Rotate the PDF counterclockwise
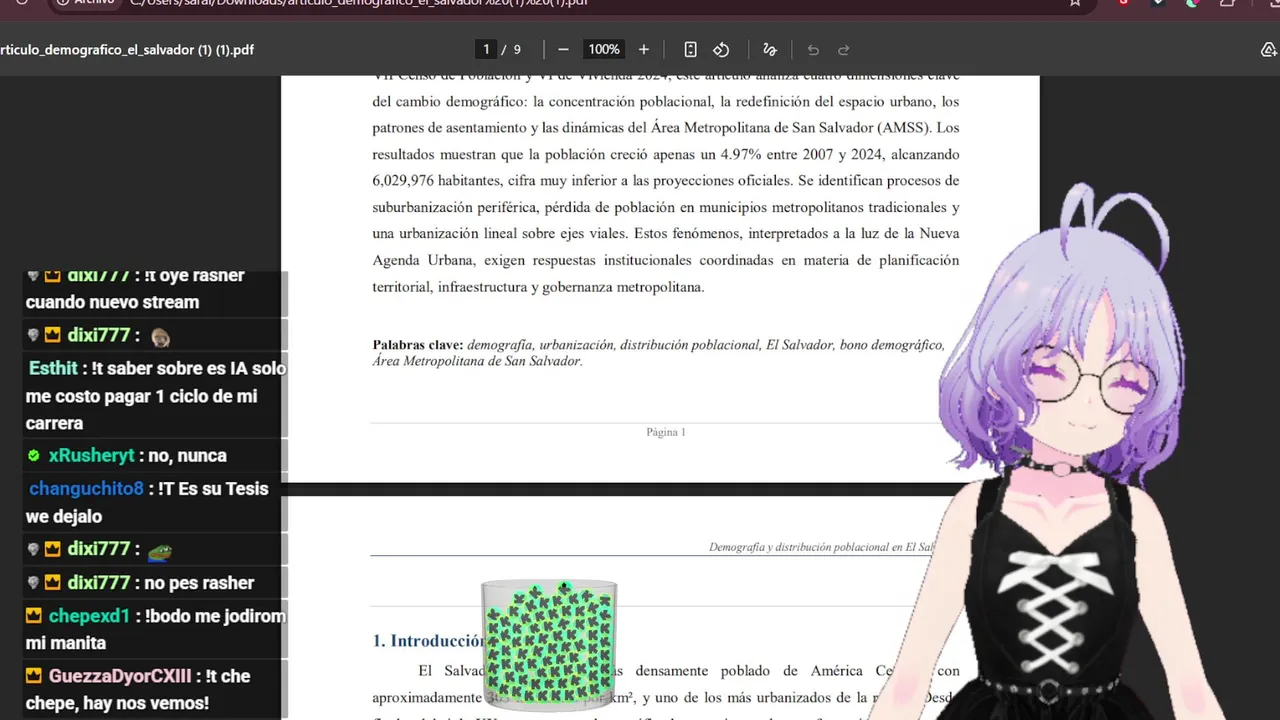Image resolution: width=1280 pixels, height=720 pixels. (721, 49)
